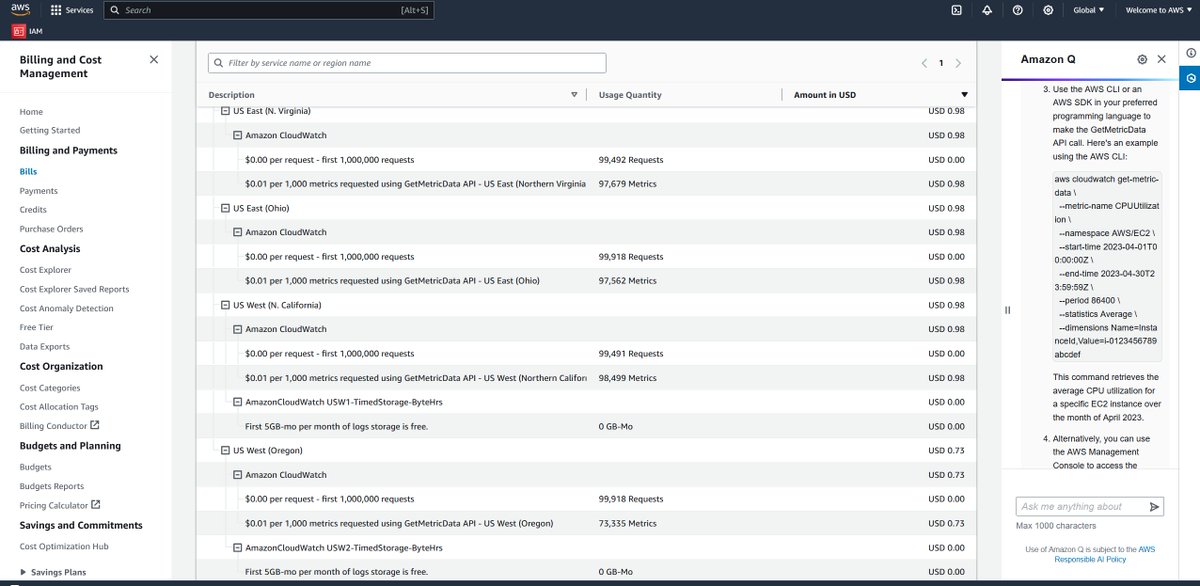Select 98,499 Metrics usage cell

627,378
